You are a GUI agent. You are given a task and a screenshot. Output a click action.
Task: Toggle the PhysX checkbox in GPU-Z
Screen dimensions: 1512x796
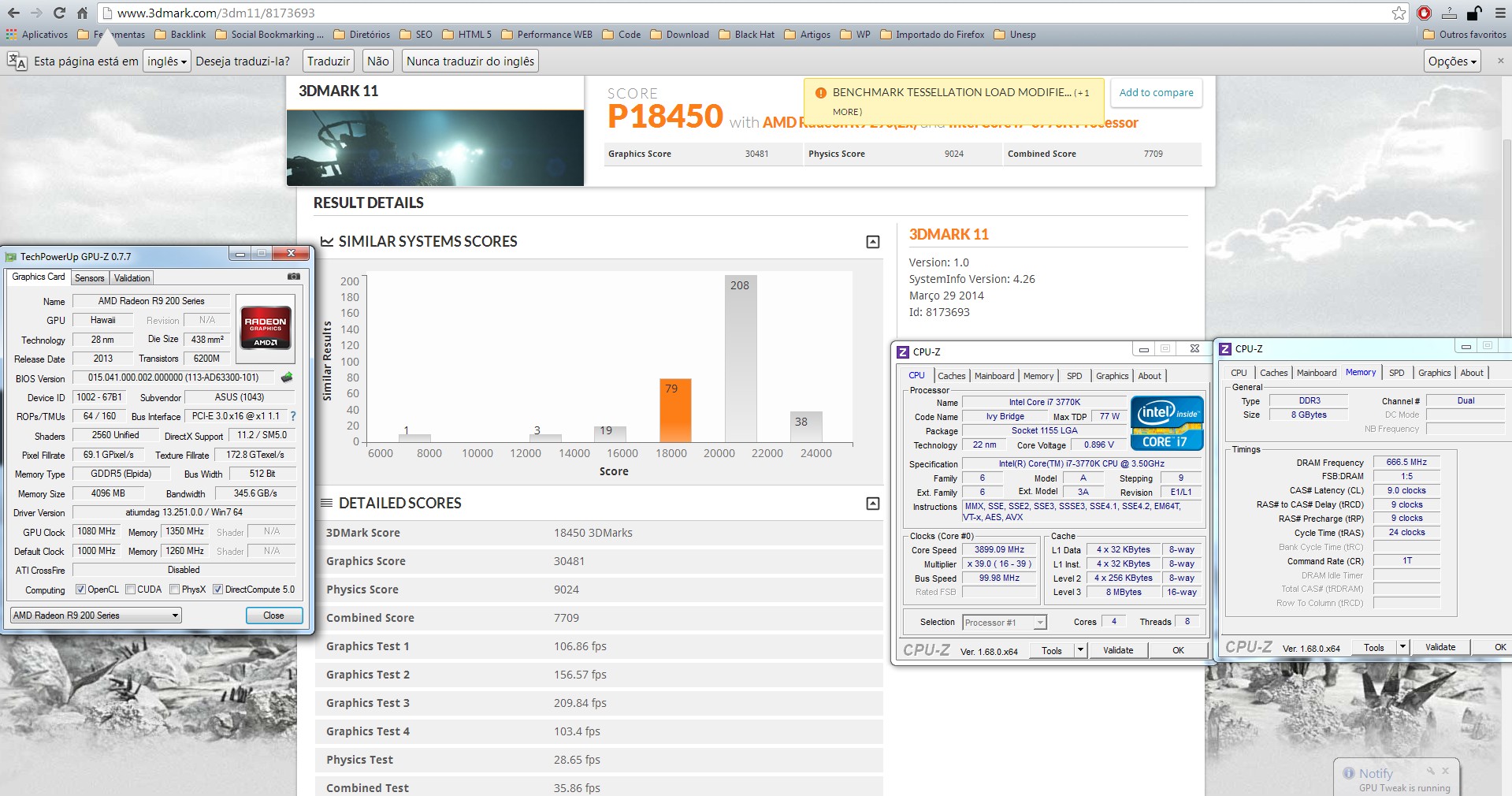[174, 590]
